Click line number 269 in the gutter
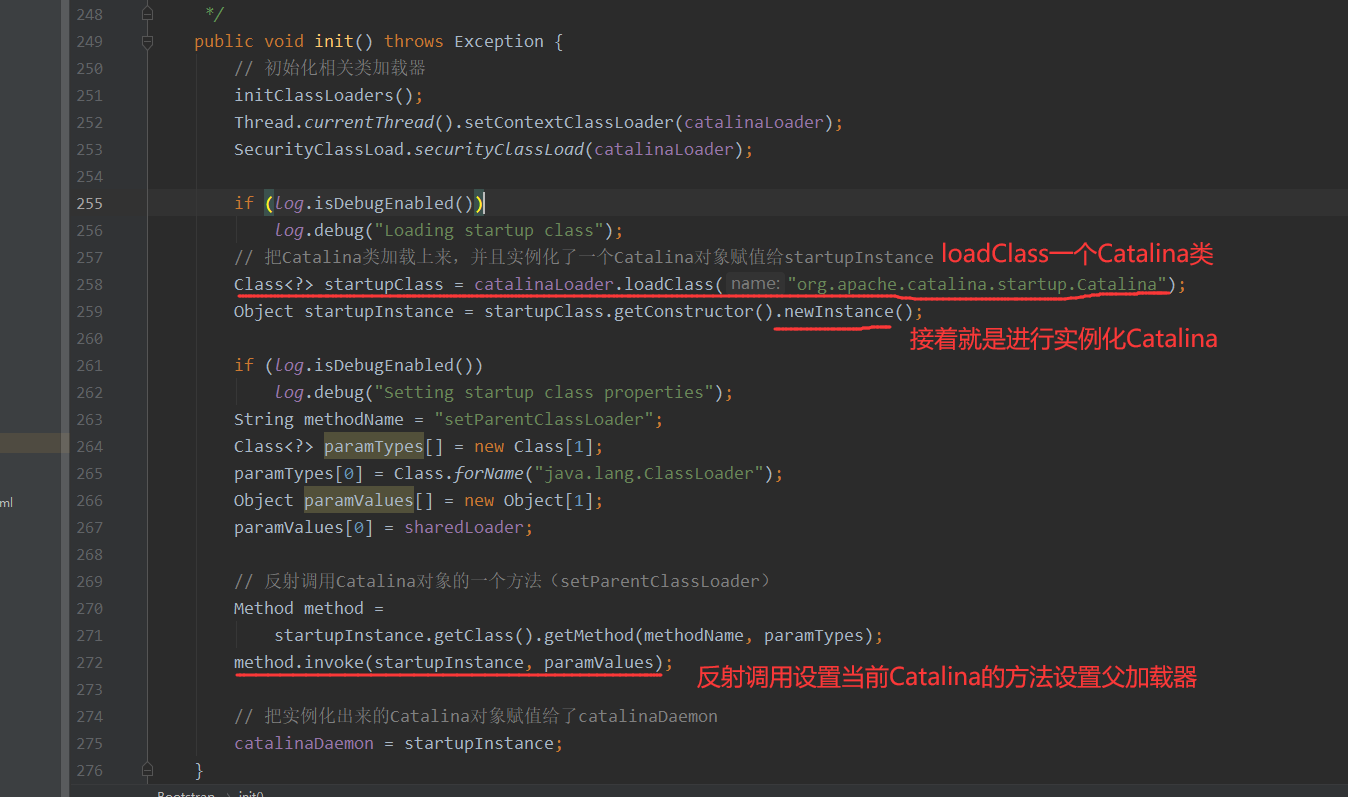The height and width of the screenshot is (797, 1348). [x=89, y=581]
